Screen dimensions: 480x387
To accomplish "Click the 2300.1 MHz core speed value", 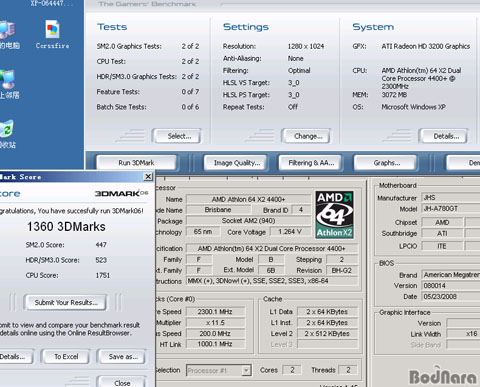I will click(x=215, y=312).
